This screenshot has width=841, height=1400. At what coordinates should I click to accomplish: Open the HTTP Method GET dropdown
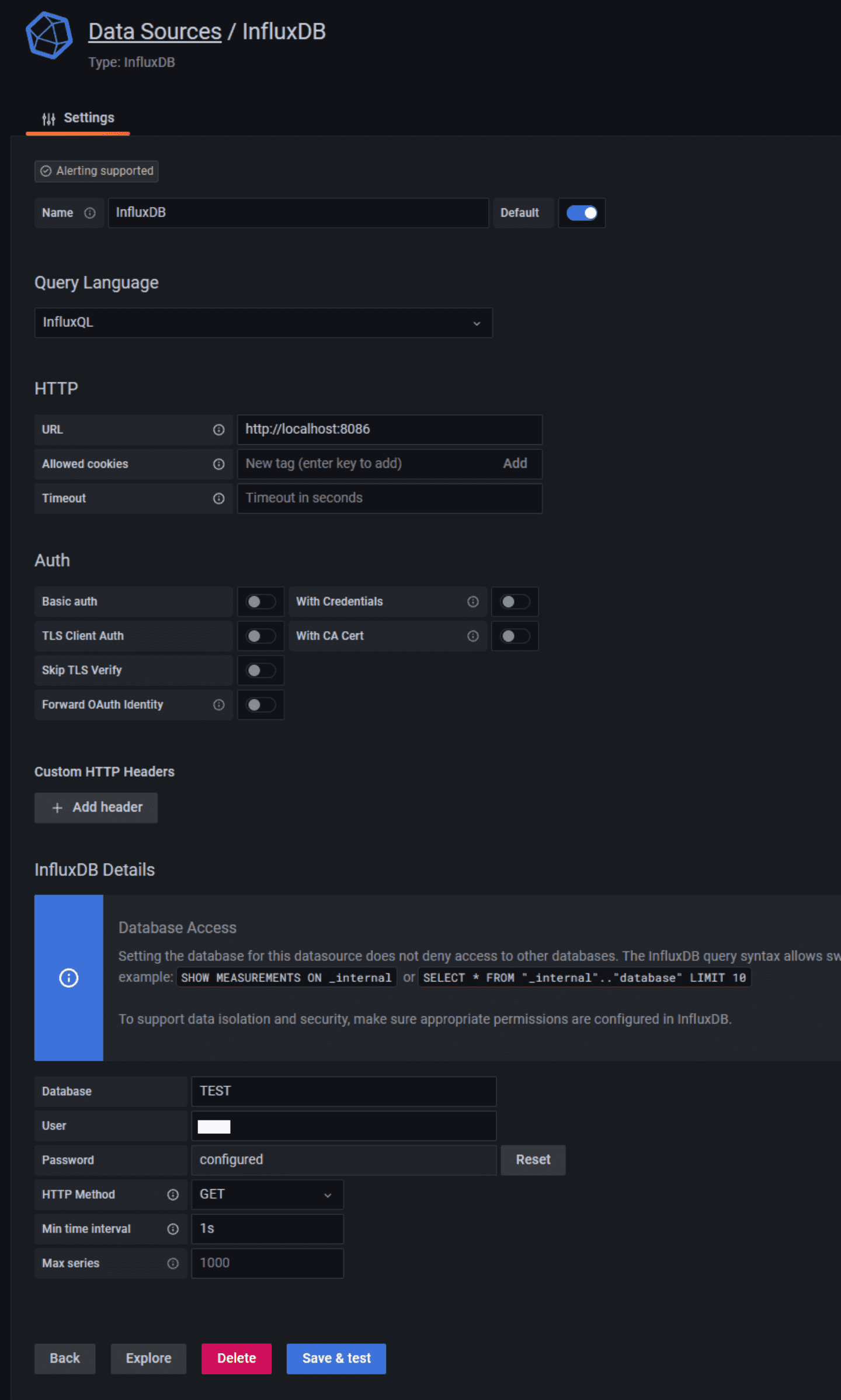point(267,1195)
